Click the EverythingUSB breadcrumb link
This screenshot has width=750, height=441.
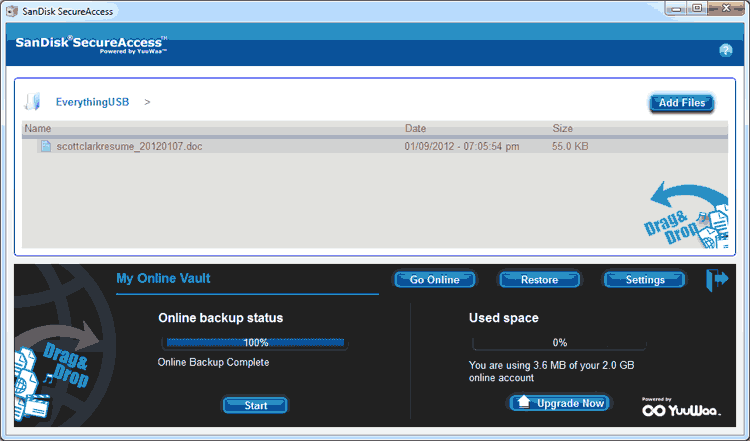coord(92,102)
